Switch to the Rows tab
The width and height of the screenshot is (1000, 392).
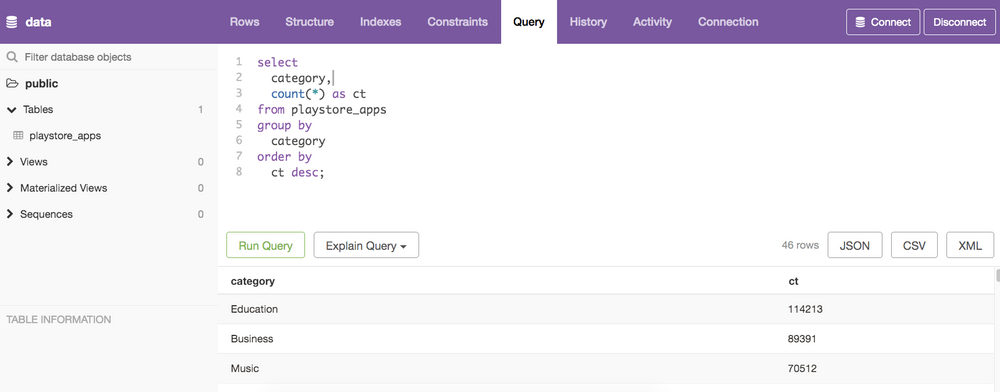pyautogui.click(x=244, y=22)
